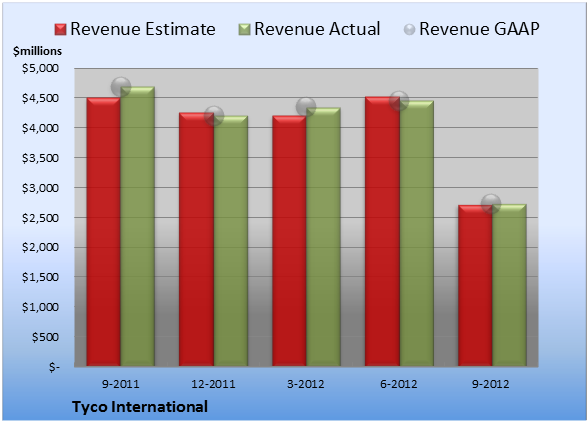The image size is (588, 422).
Task: Click the $5,000 axis label
Action: [x=40, y=68]
